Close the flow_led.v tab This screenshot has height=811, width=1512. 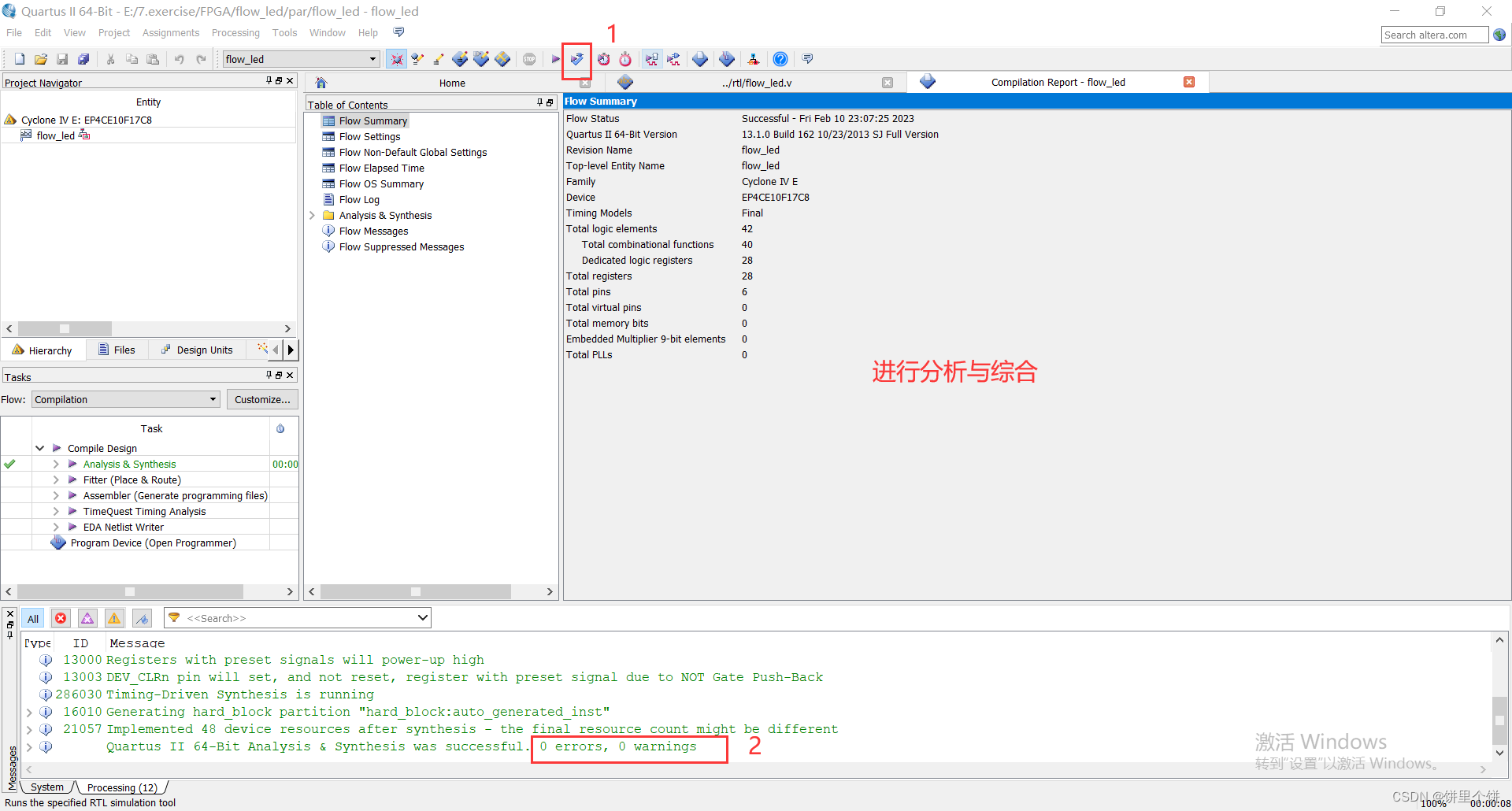(x=888, y=83)
